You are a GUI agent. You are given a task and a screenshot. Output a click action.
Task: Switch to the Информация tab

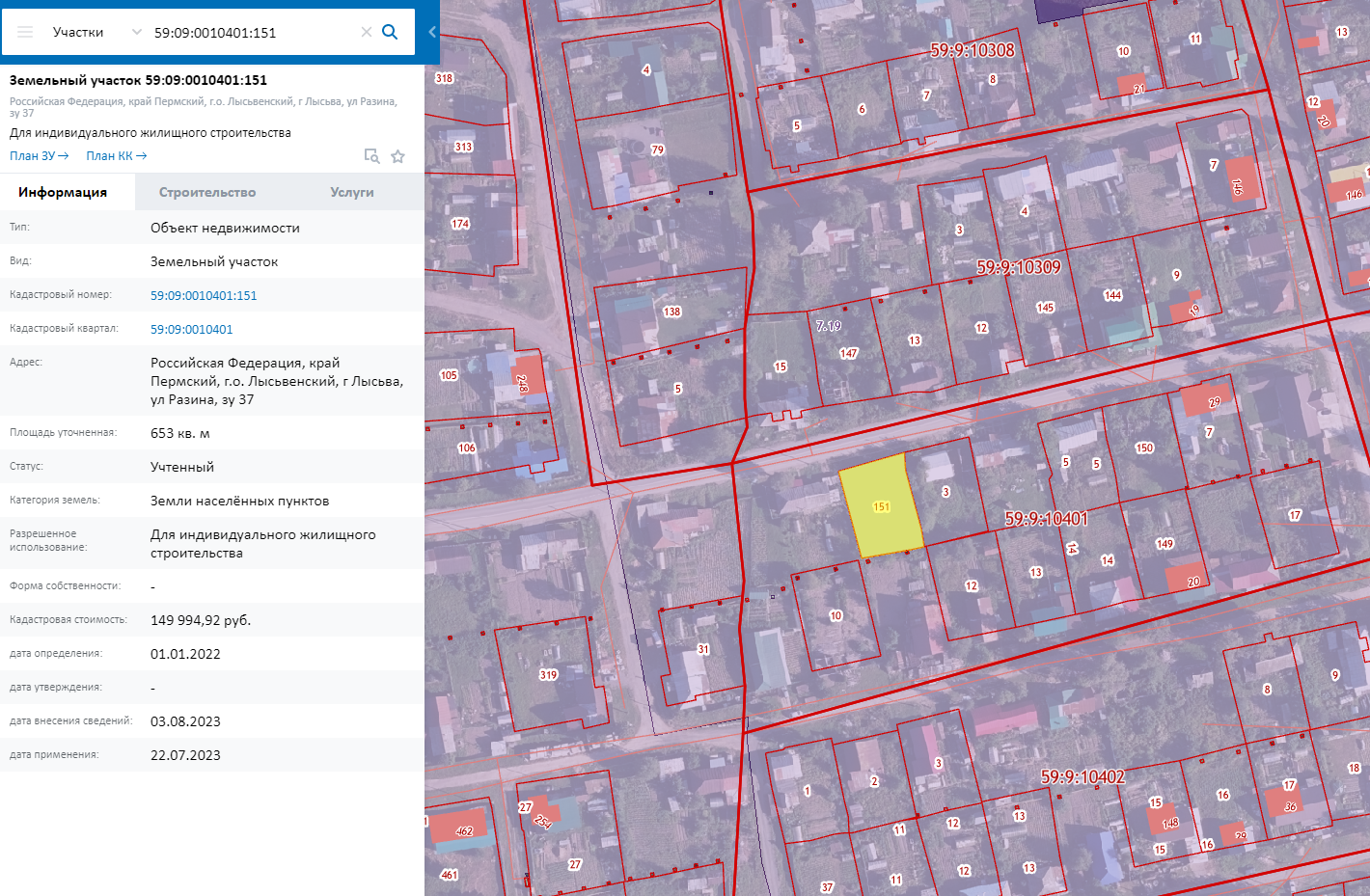[63, 193]
